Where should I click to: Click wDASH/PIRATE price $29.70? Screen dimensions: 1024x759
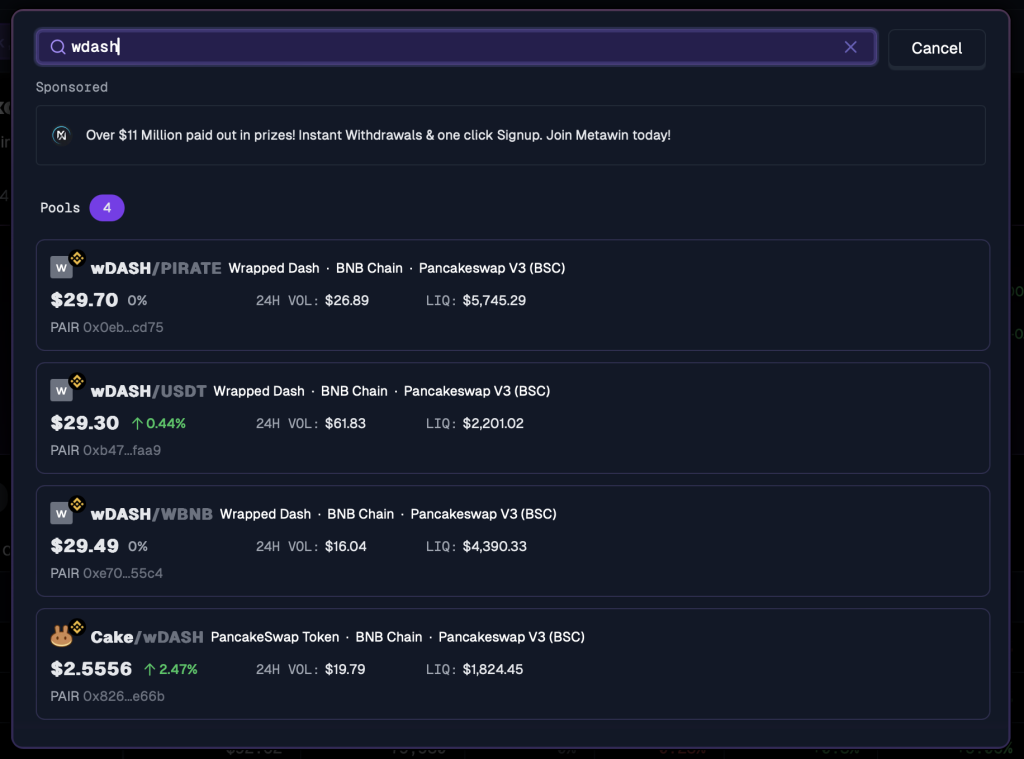coord(84,300)
